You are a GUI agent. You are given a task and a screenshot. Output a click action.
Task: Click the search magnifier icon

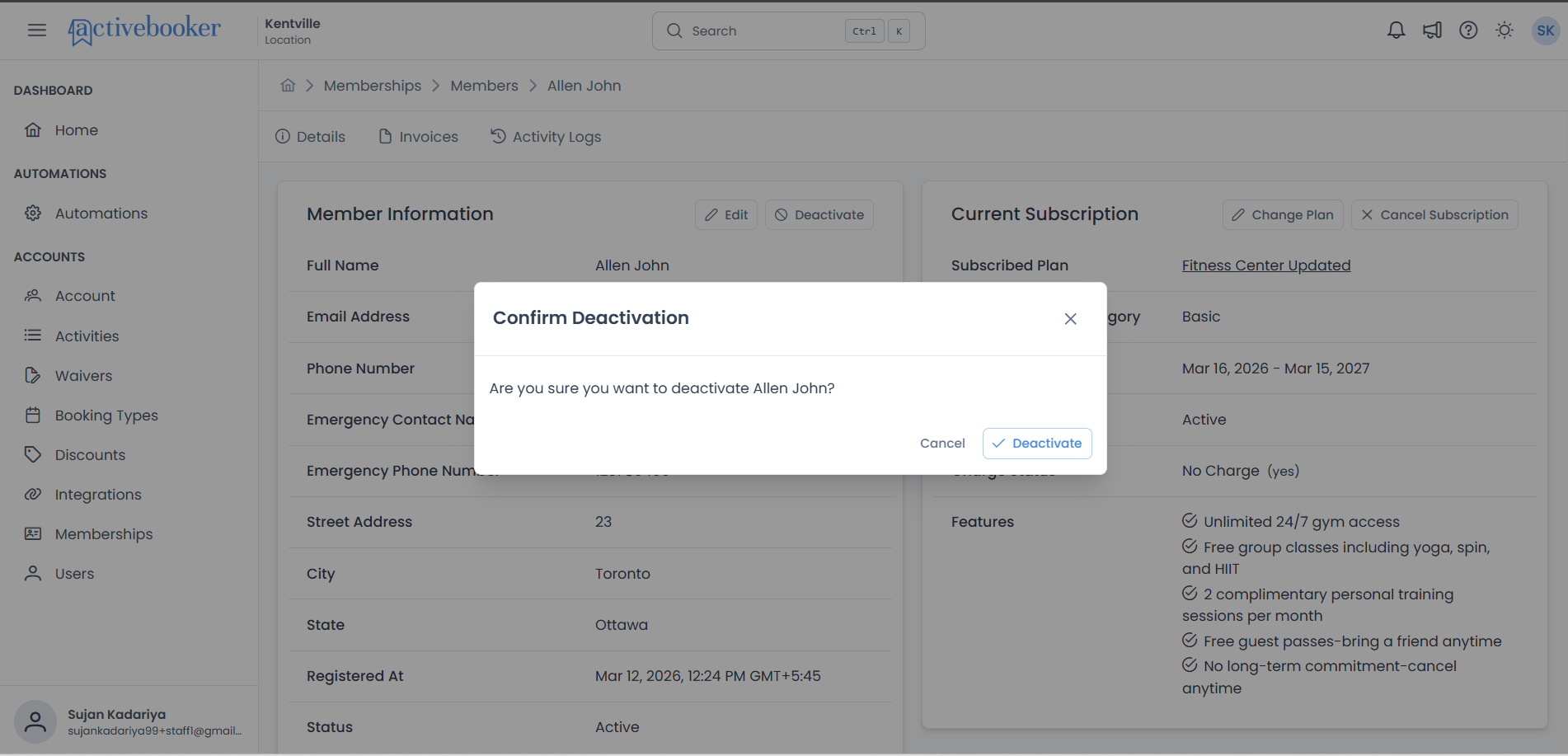tap(674, 31)
